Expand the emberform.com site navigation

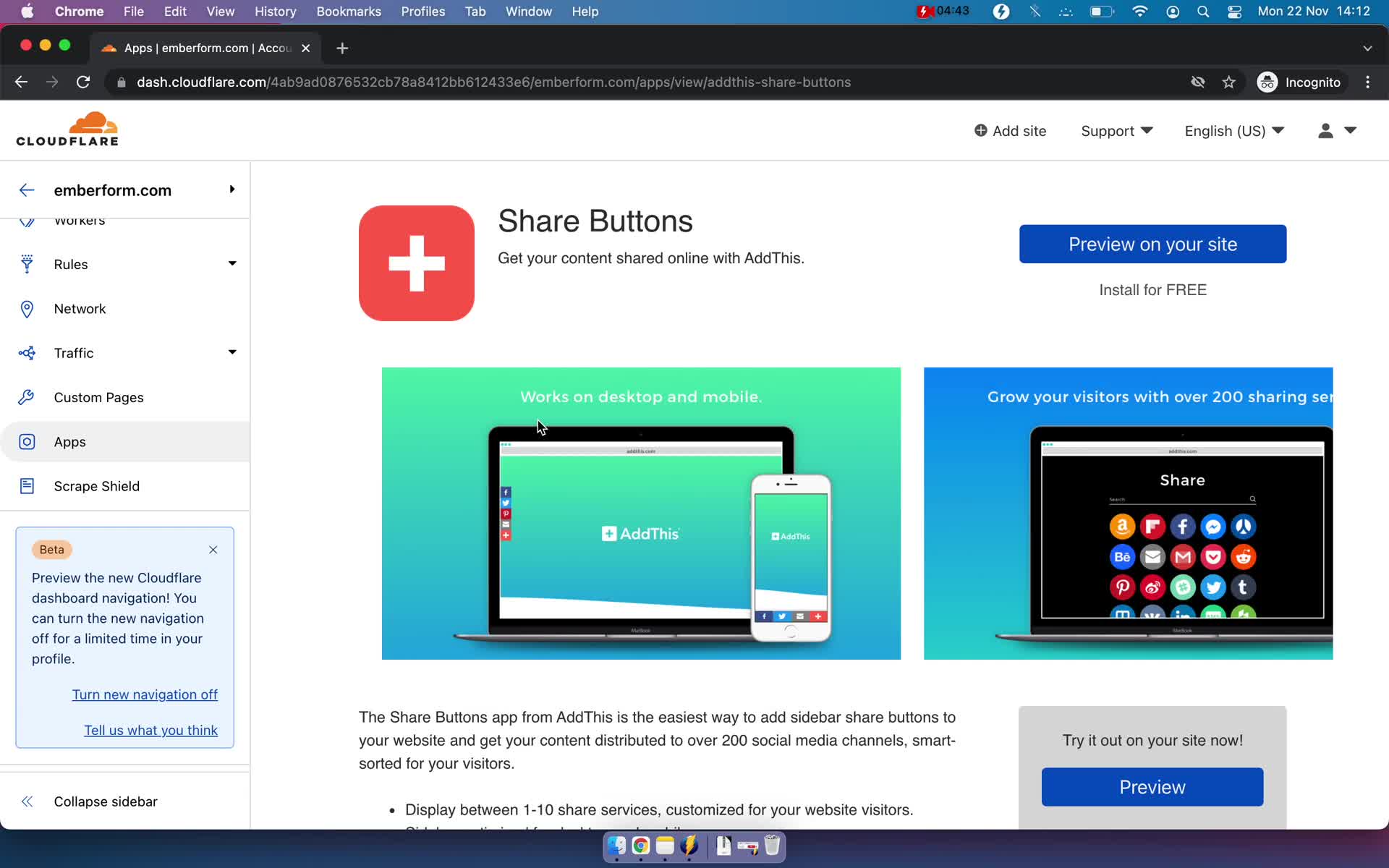[x=232, y=190]
